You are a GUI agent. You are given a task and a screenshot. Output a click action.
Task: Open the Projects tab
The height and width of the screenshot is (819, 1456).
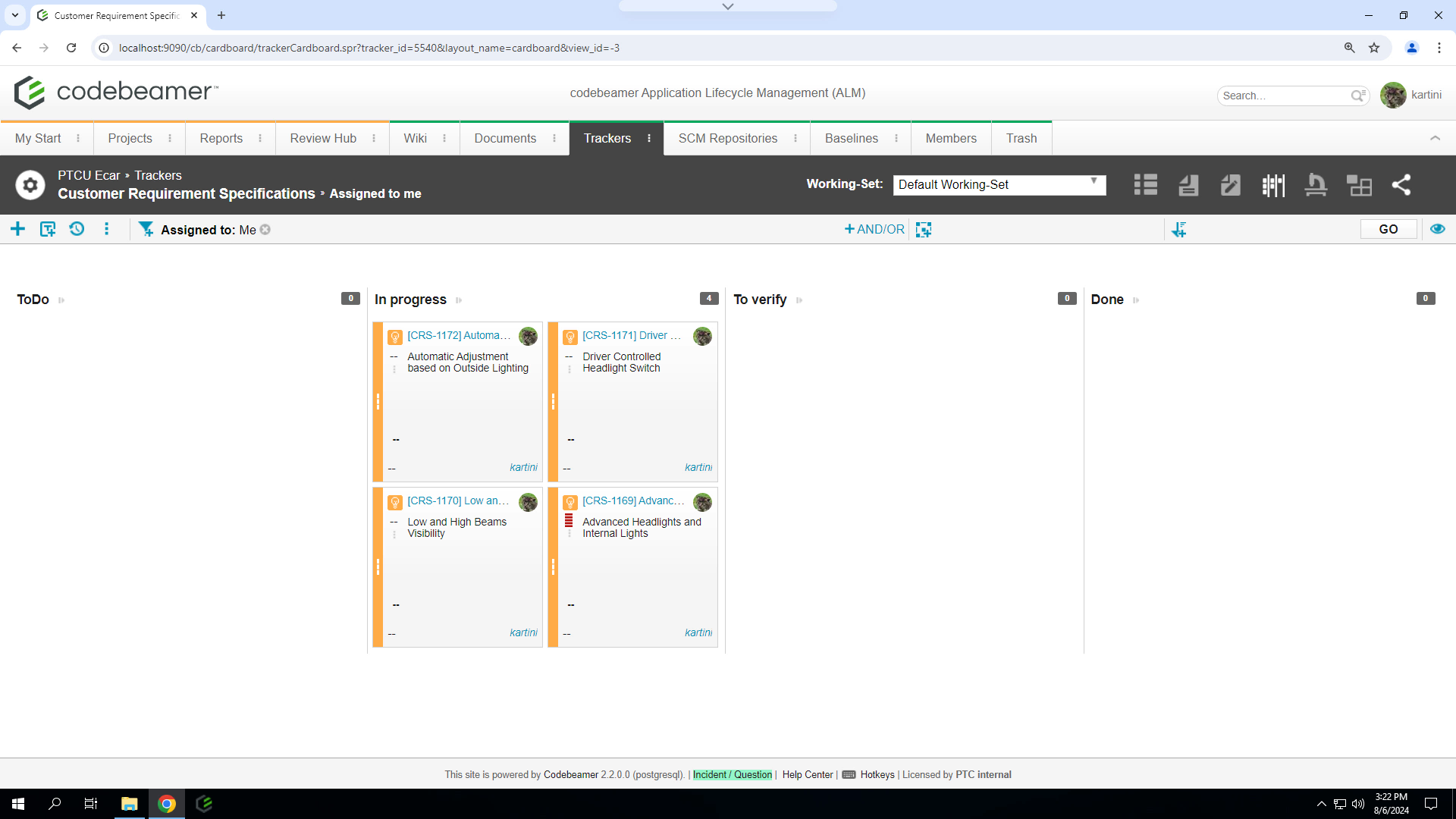point(130,138)
